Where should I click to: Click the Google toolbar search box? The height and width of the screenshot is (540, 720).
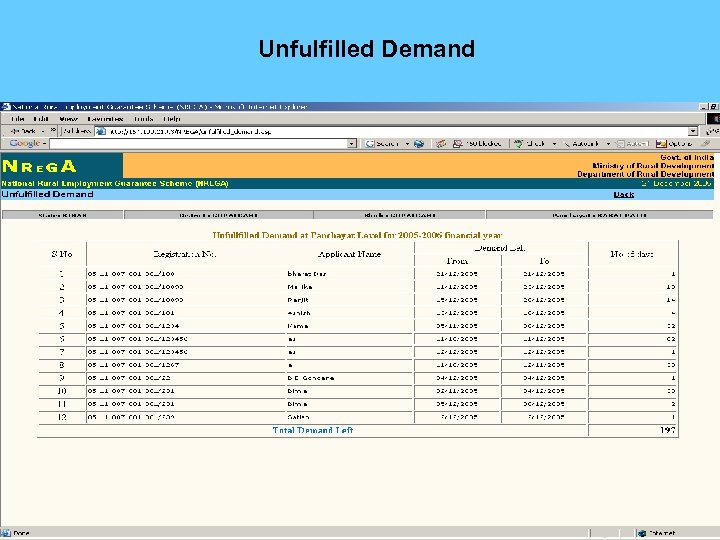point(198,144)
